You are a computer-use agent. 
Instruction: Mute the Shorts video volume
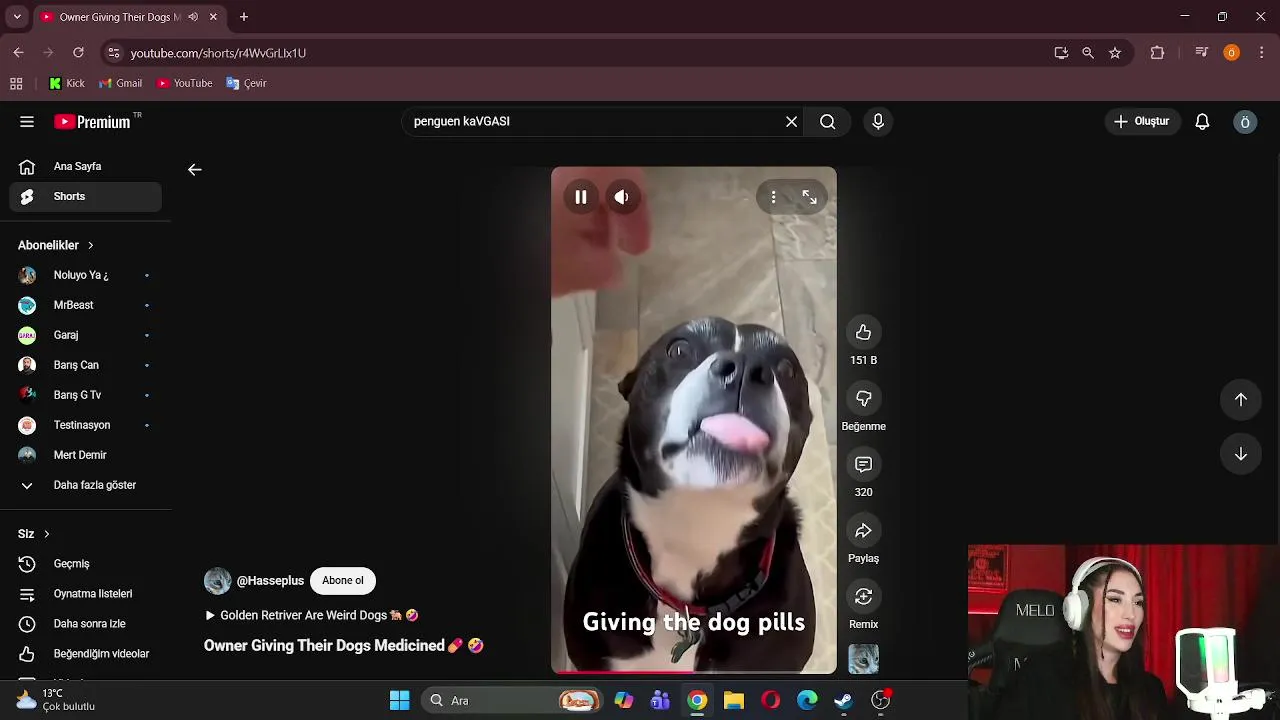click(x=621, y=197)
